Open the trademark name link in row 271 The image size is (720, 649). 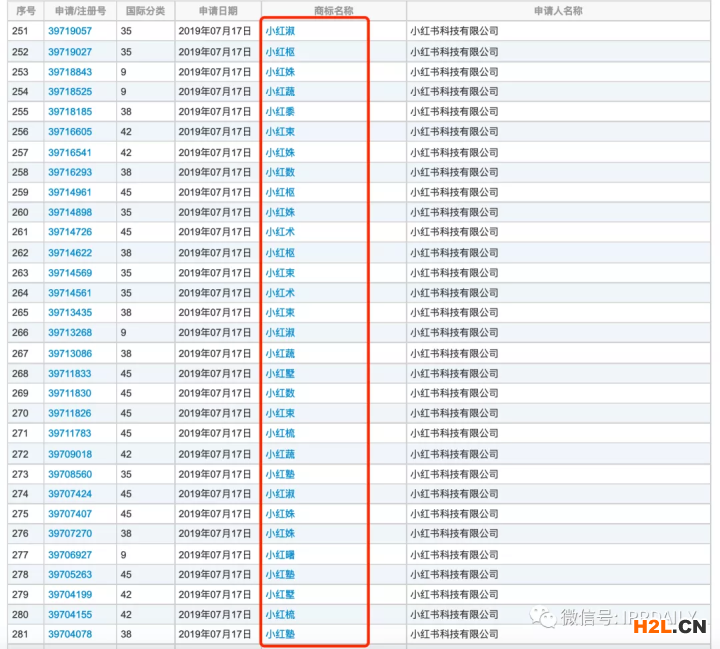[x=280, y=433]
